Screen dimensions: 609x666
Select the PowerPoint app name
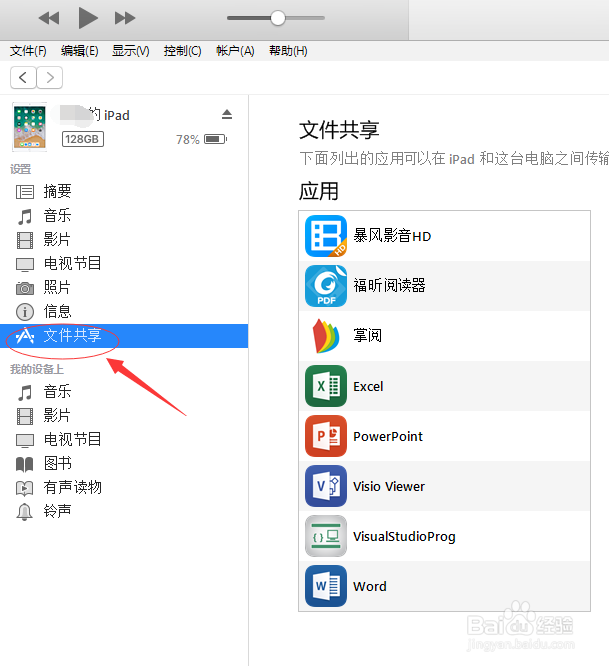coord(388,436)
